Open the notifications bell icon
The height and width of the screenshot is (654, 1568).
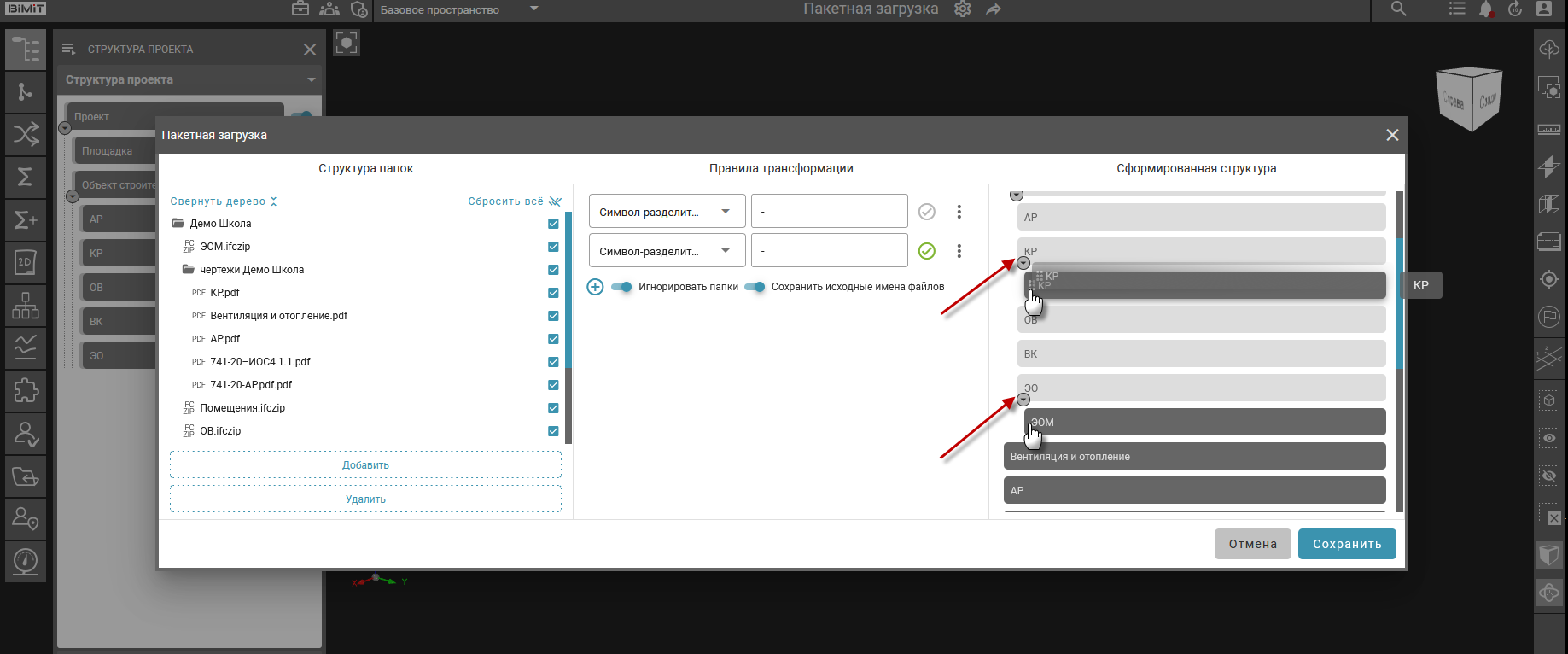click(1486, 9)
